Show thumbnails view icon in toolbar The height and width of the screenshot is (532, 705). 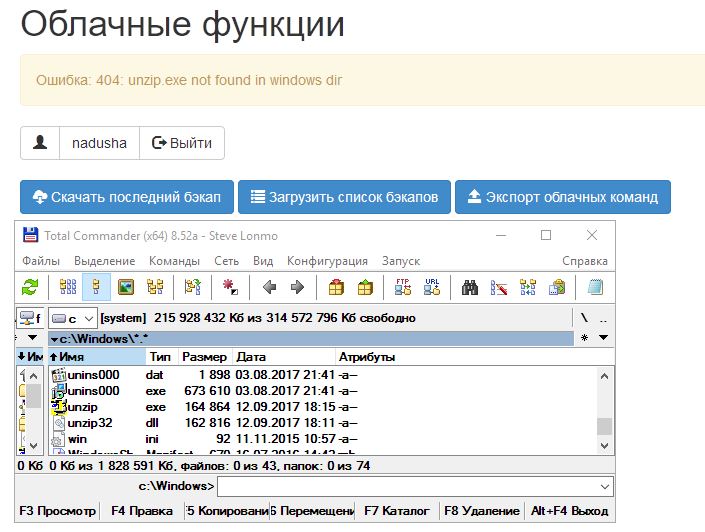(126, 287)
